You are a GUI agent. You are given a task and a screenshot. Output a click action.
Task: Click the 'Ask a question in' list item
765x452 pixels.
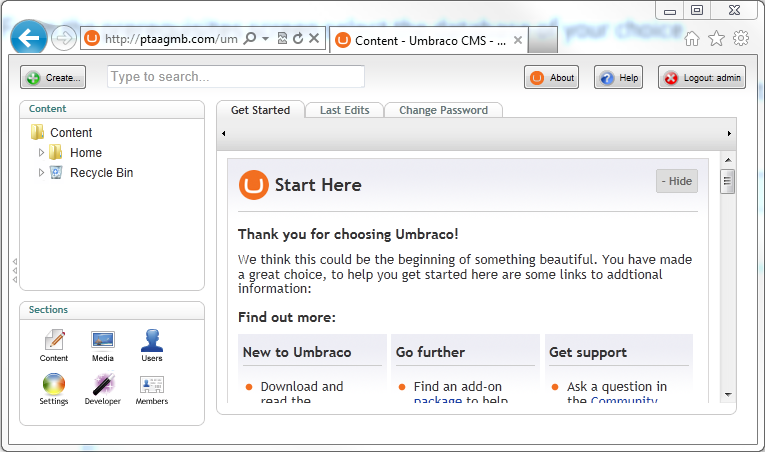[x=617, y=387]
